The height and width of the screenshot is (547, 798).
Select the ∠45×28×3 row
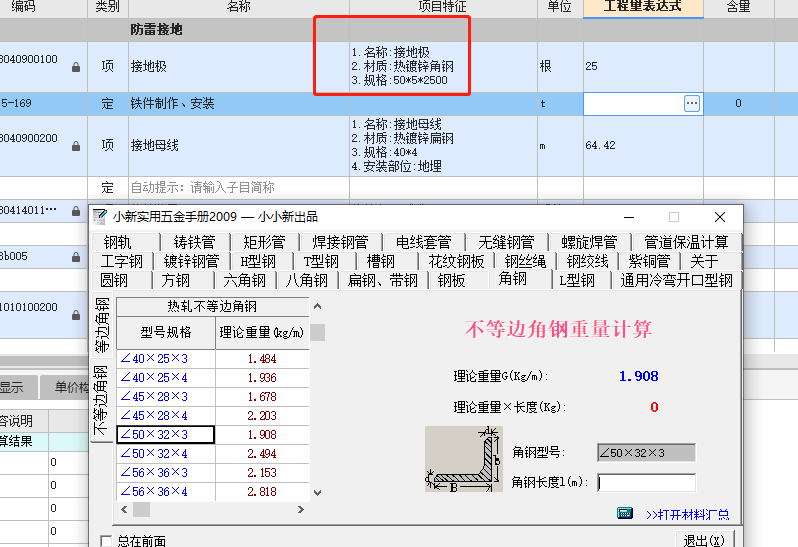[213, 396]
